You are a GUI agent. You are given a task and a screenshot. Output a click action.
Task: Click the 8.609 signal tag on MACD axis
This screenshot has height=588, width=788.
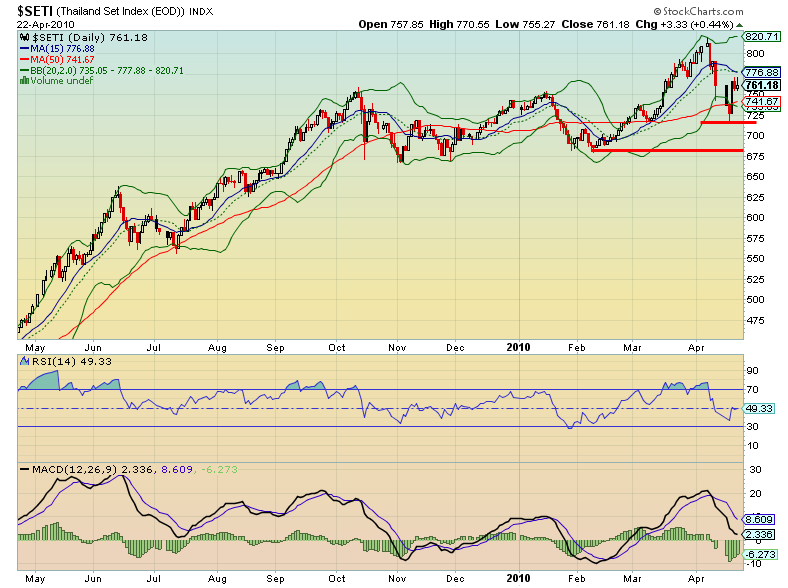coord(759,520)
